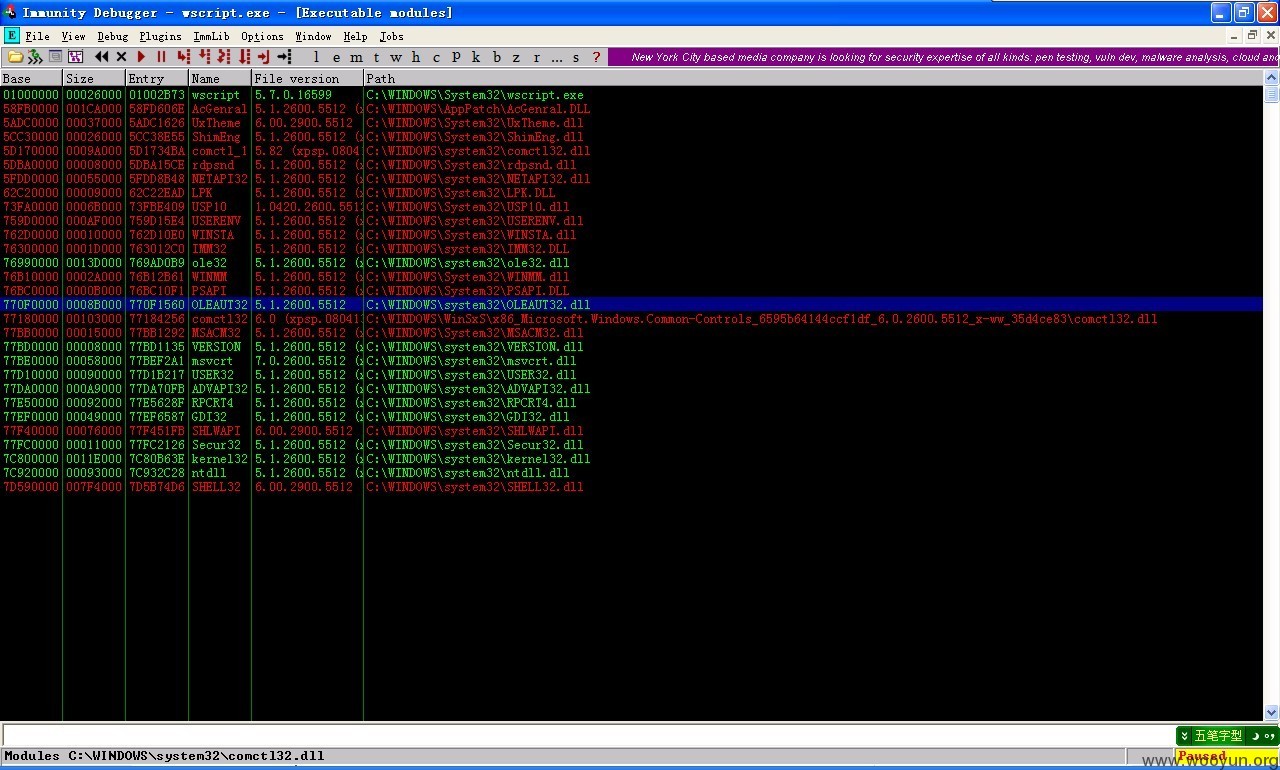
Task: Select the wscript.exe module row
Action: (631, 95)
